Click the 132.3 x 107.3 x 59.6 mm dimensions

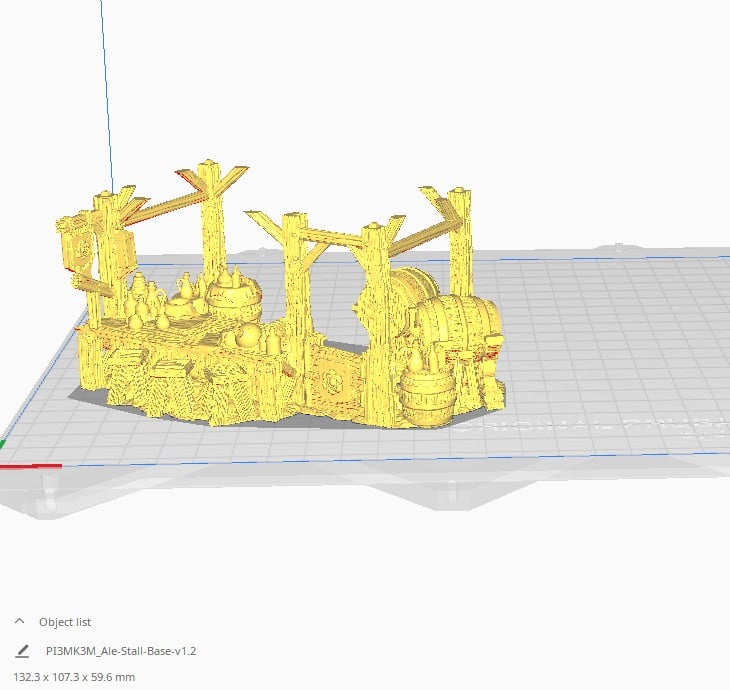[73, 677]
